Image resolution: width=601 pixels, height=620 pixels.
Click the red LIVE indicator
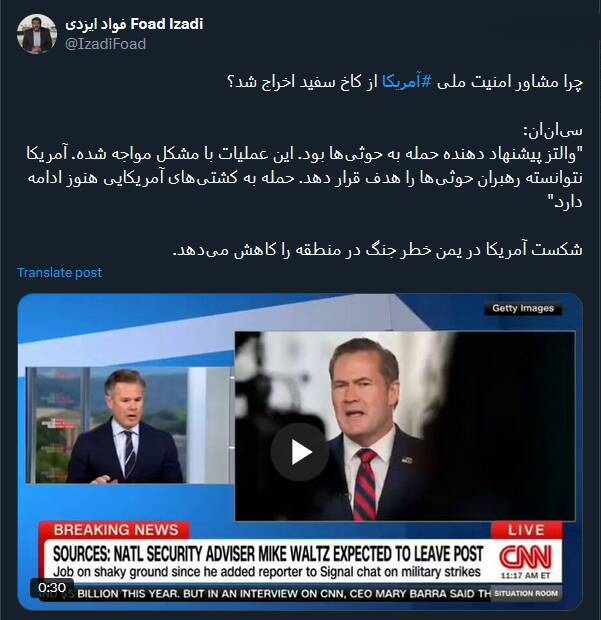(x=526, y=530)
